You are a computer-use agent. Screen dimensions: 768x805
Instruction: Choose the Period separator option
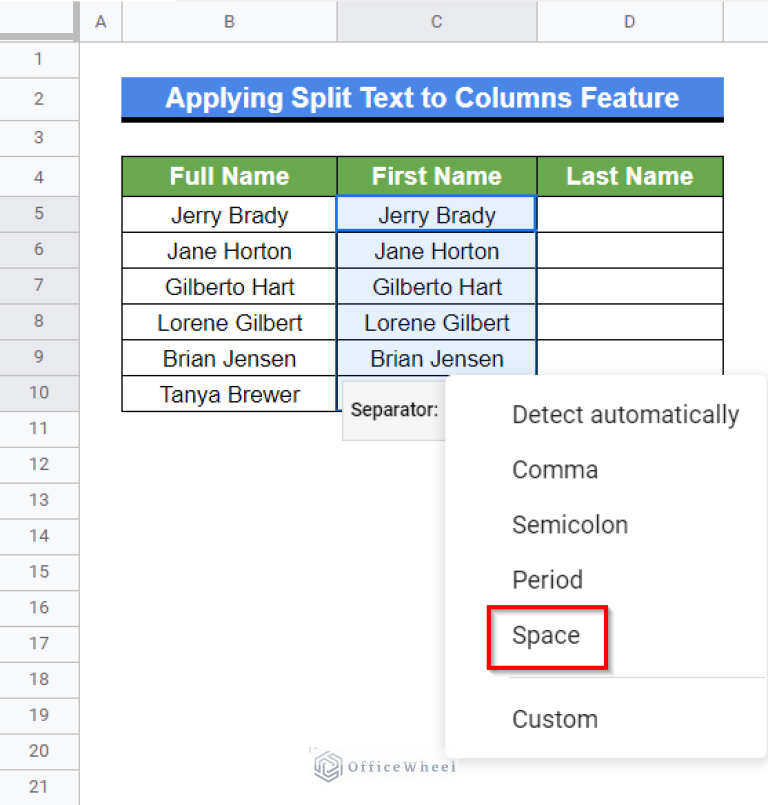pyautogui.click(x=547, y=580)
